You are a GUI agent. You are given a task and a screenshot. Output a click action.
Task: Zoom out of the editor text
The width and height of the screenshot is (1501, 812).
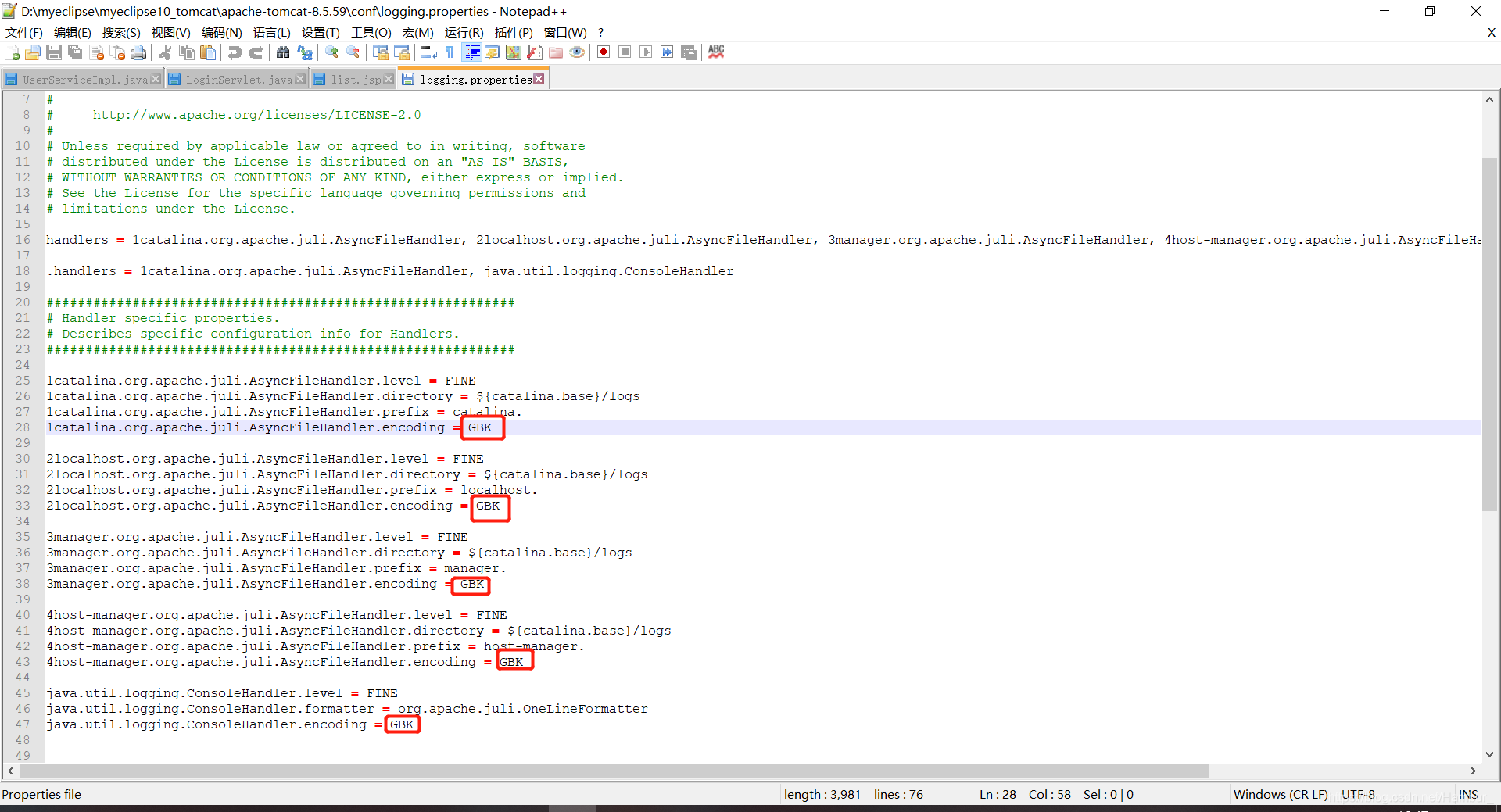(353, 52)
